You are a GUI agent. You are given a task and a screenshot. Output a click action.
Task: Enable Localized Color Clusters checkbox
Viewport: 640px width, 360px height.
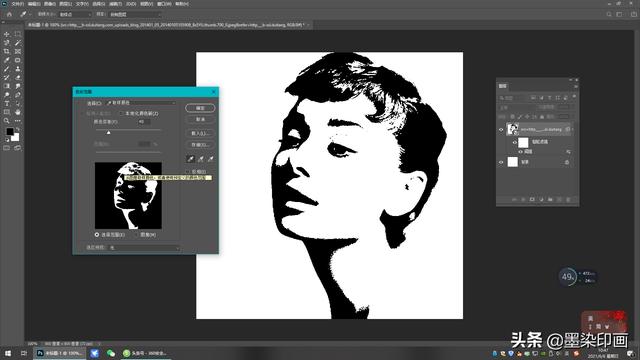[121, 113]
